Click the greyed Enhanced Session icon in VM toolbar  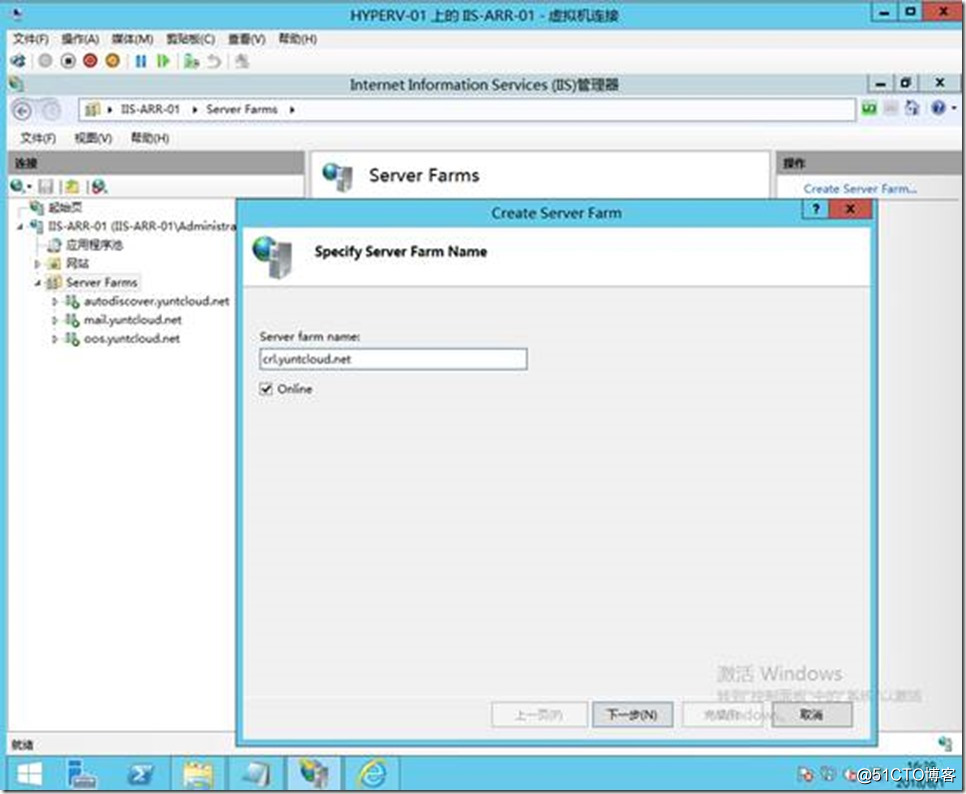click(x=242, y=61)
